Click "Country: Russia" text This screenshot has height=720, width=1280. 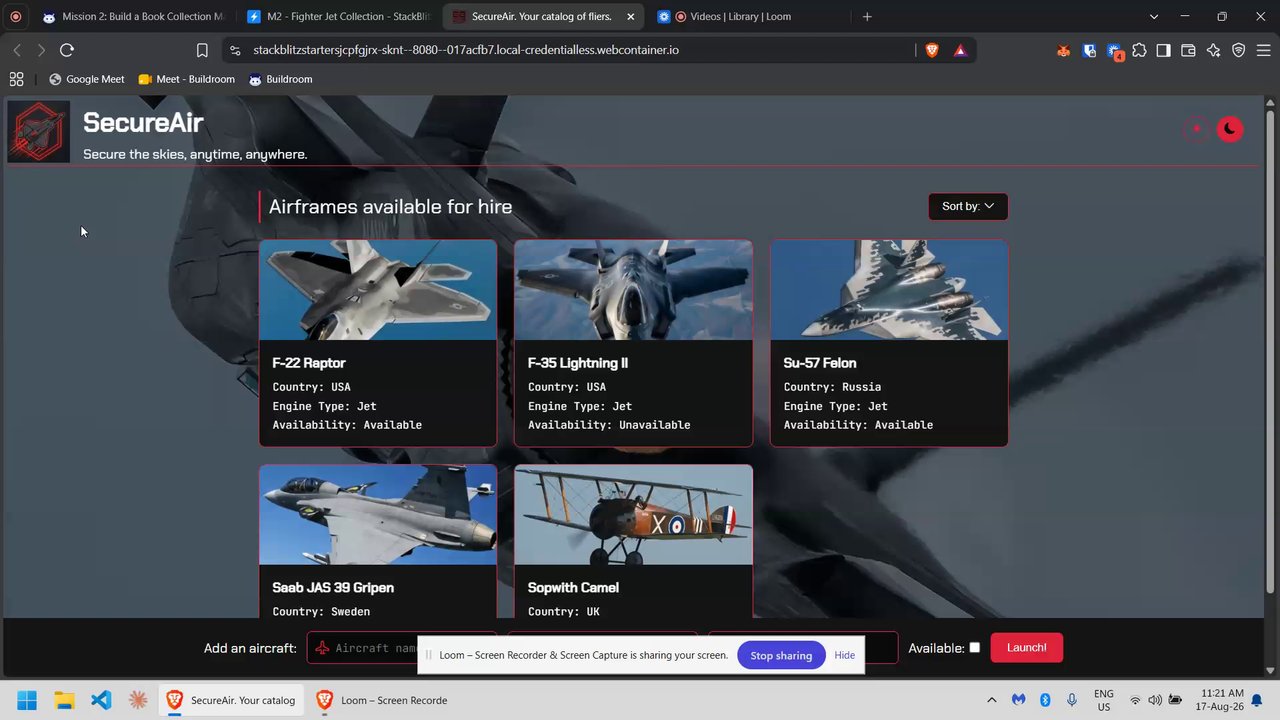coord(832,387)
